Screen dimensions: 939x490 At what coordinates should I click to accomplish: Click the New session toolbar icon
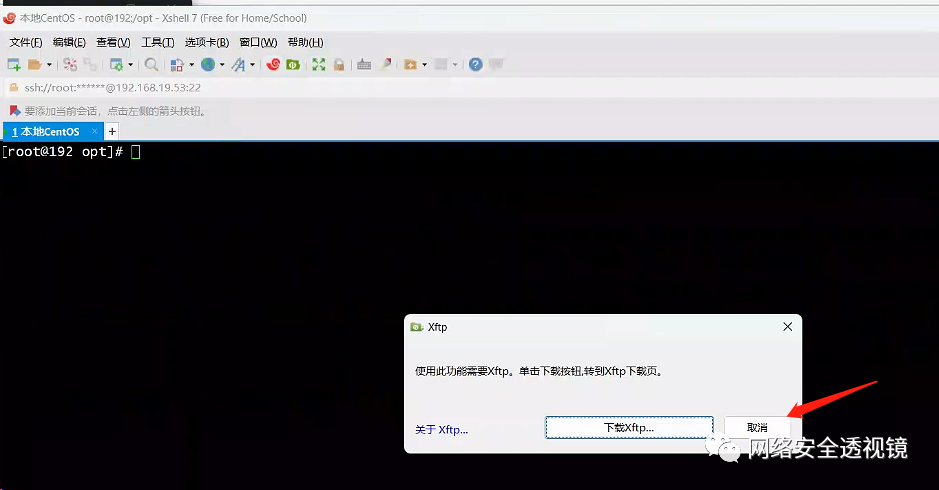[14, 64]
